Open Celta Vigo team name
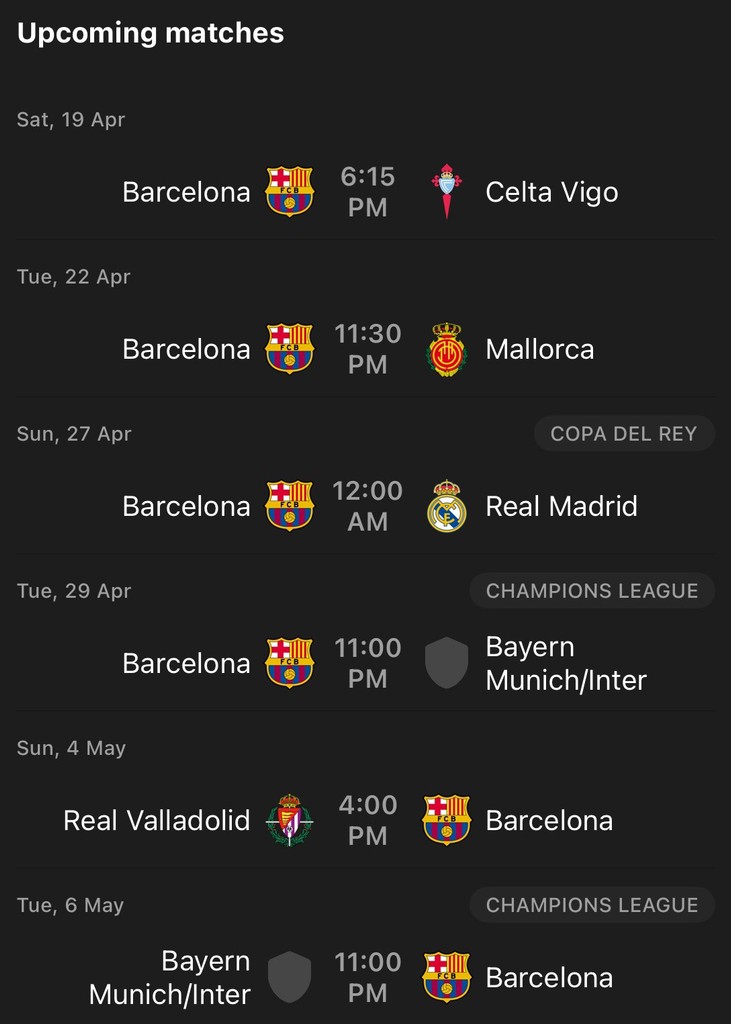This screenshot has width=731, height=1024. pyautogui.click(x=551, y=192)
